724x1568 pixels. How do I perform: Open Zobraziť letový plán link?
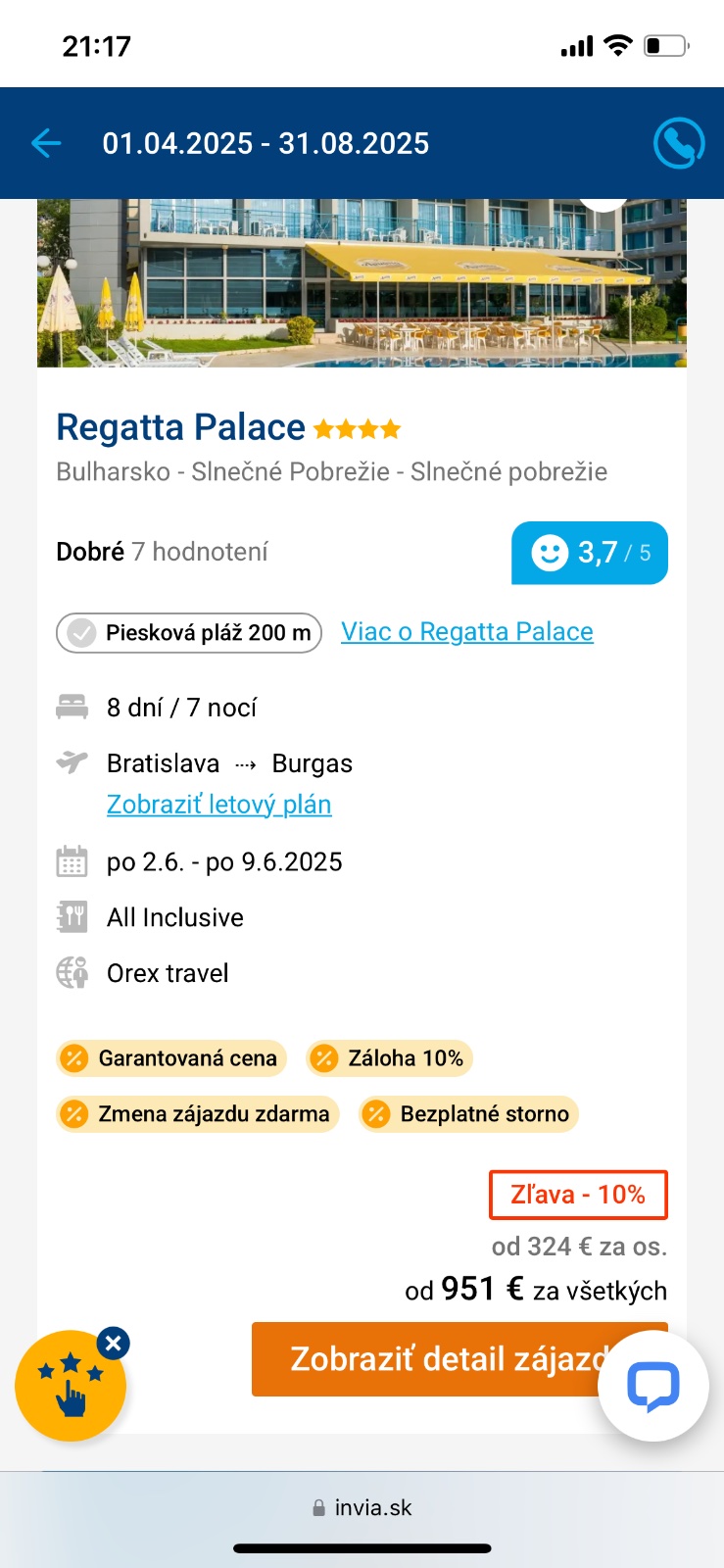[218, 805]
